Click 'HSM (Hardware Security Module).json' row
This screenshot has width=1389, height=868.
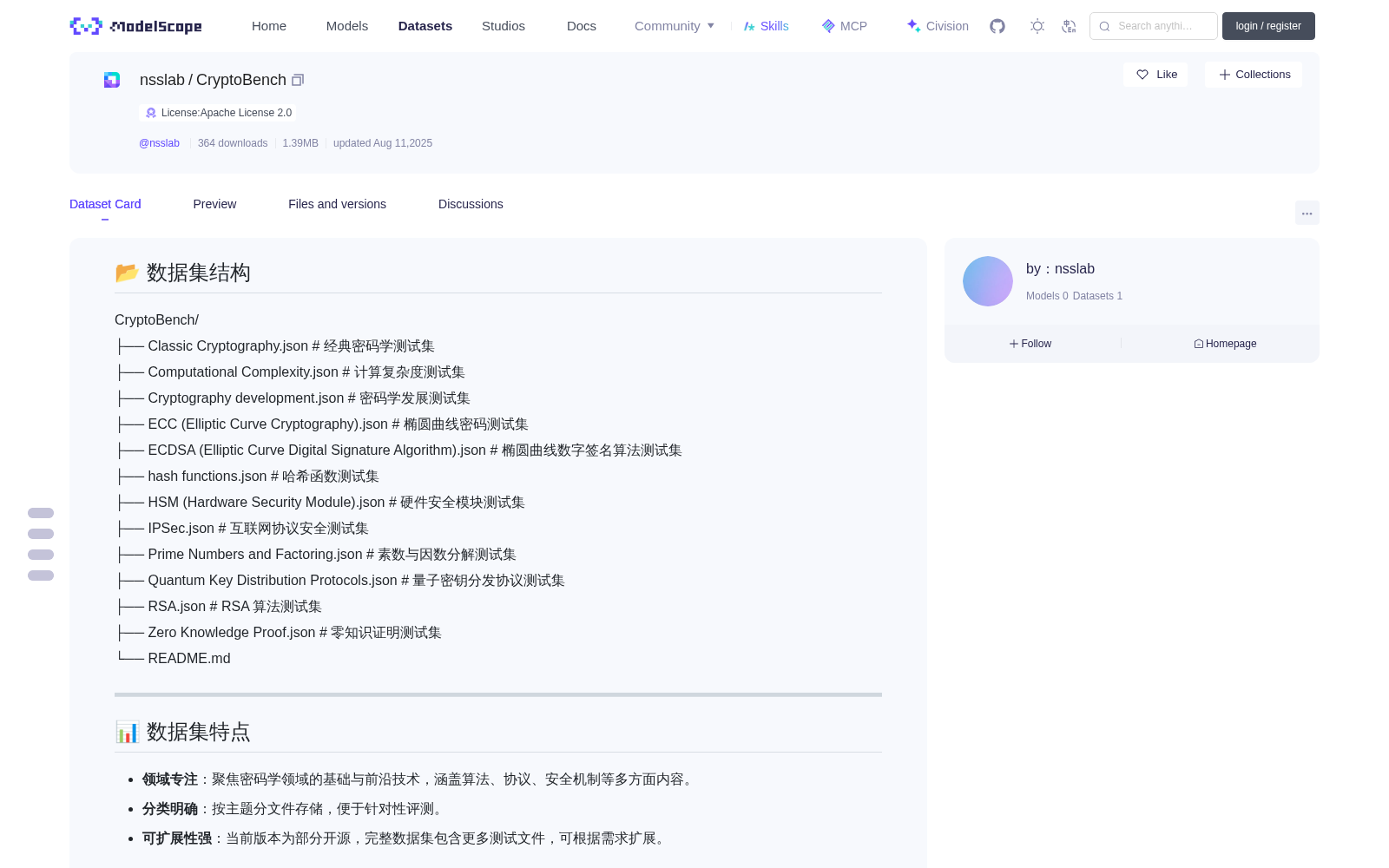pyautogui.click(x=320, y=503)
